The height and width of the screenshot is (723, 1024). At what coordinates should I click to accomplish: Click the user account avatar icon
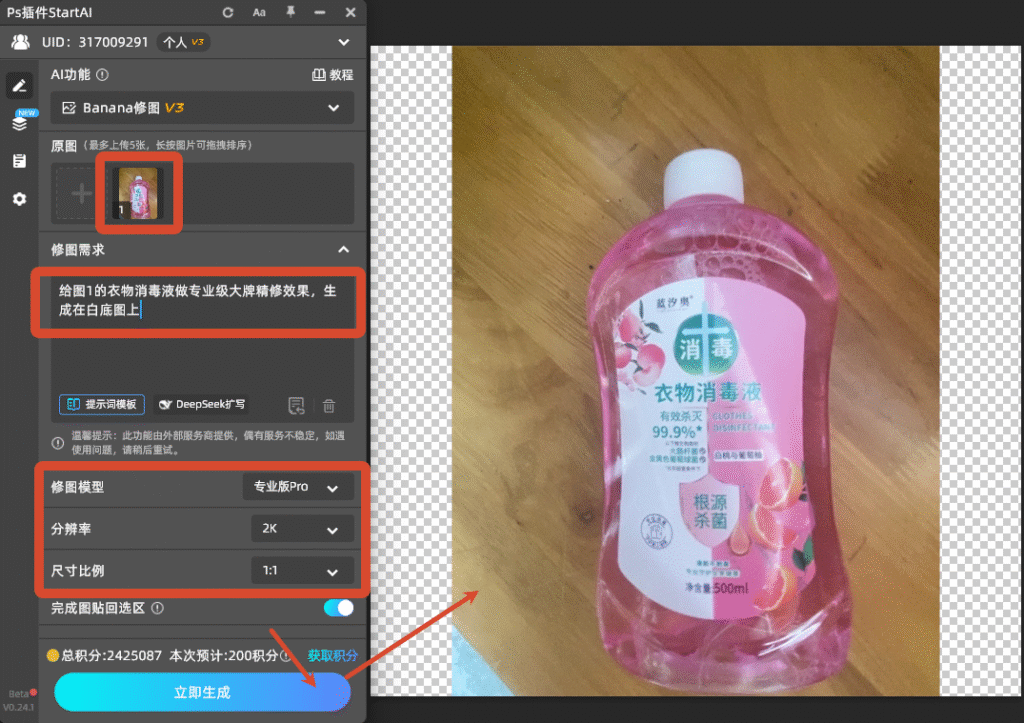tap(20, 42)
